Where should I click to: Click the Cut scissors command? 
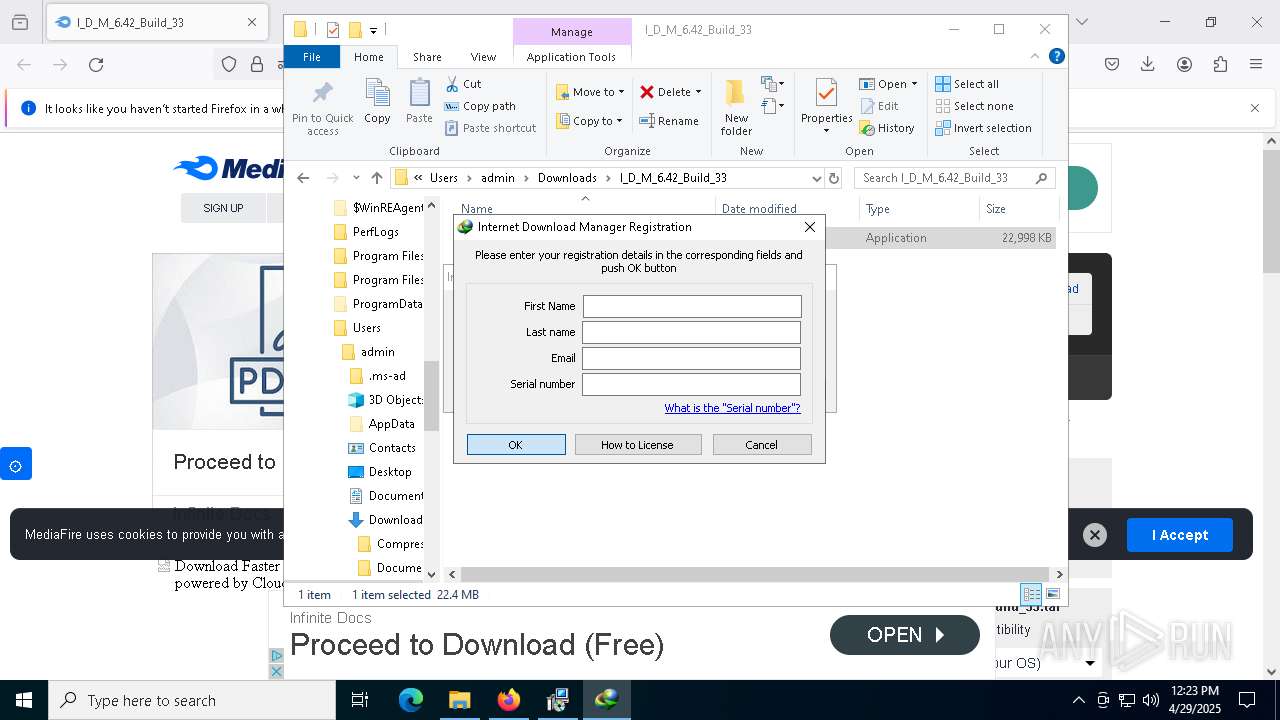tap(463, 84)
